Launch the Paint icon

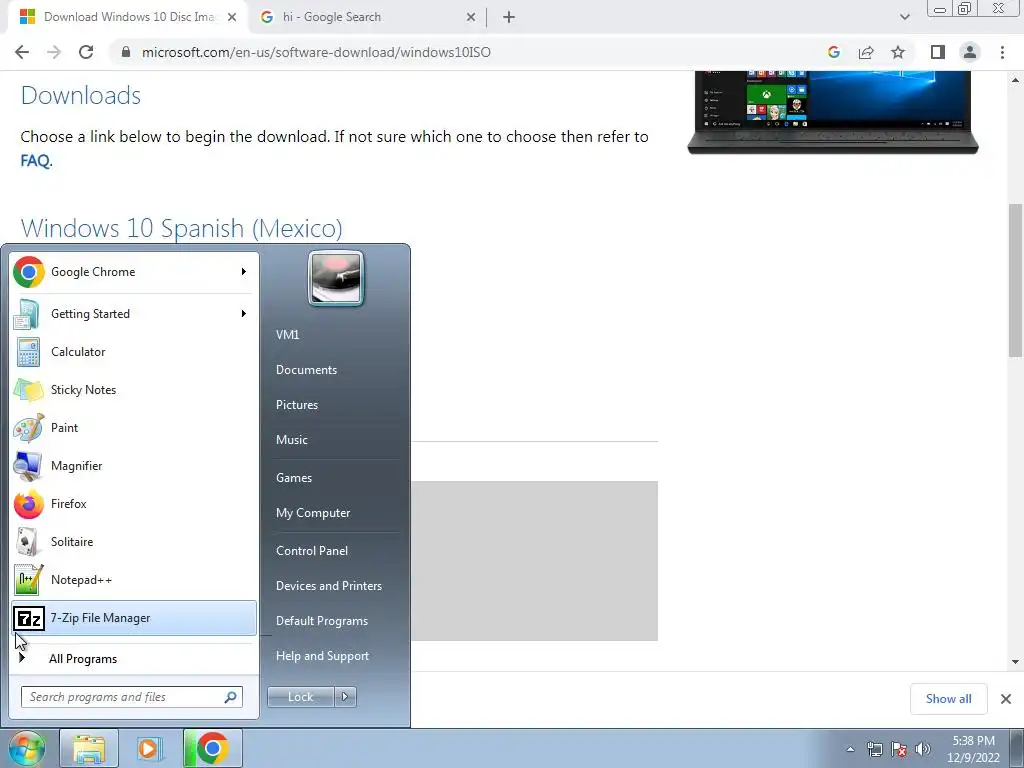point(28,428)
